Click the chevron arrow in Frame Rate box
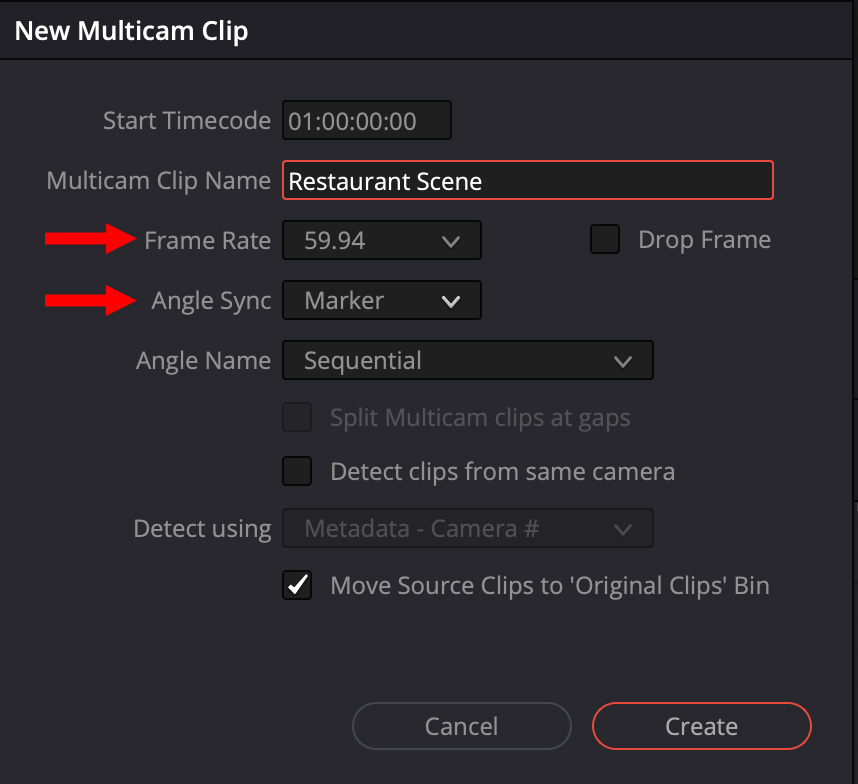The image size is (858, 784). point(451,241)
